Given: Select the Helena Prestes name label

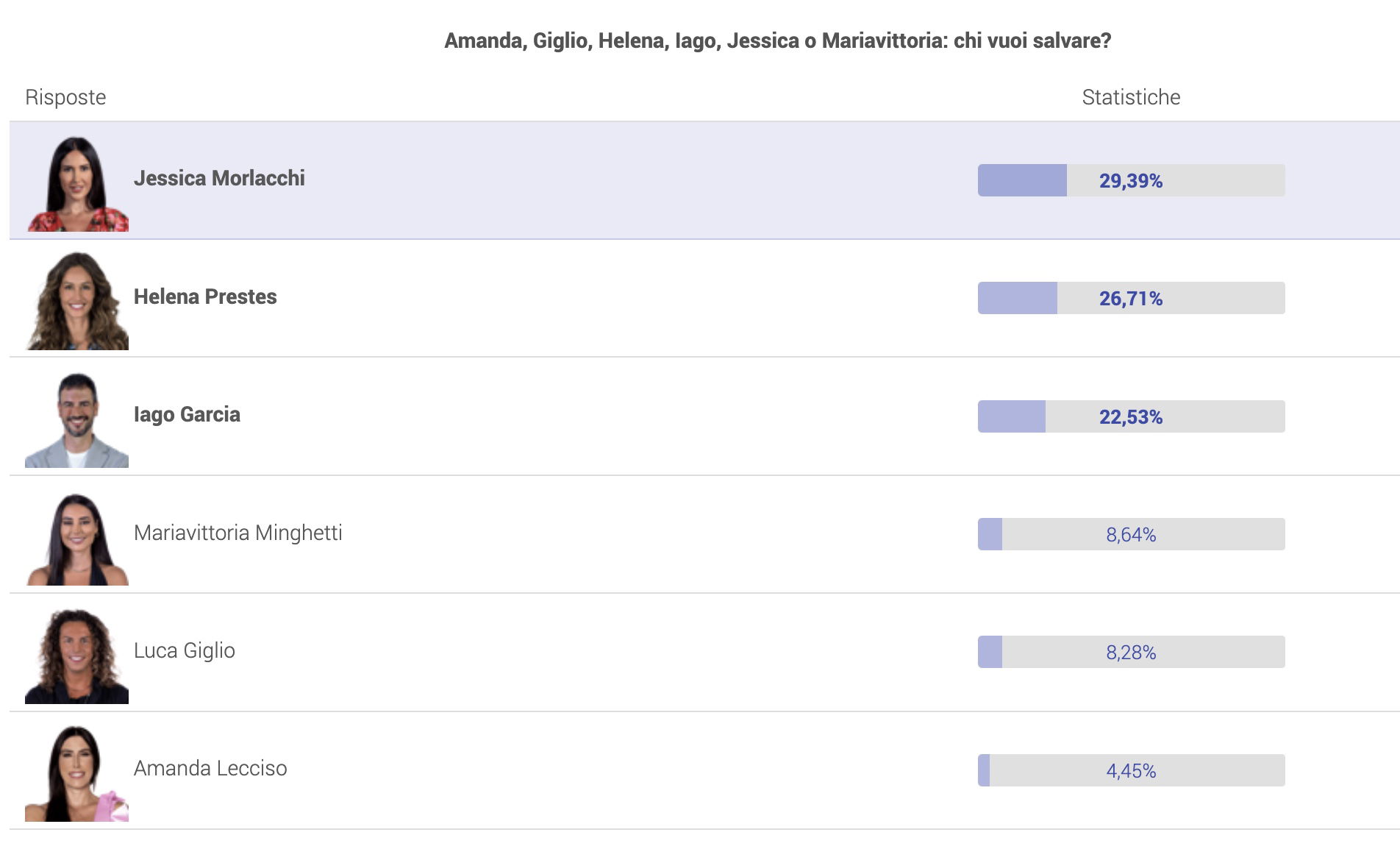Looking at the screenshot, I should tap(205, 296).
